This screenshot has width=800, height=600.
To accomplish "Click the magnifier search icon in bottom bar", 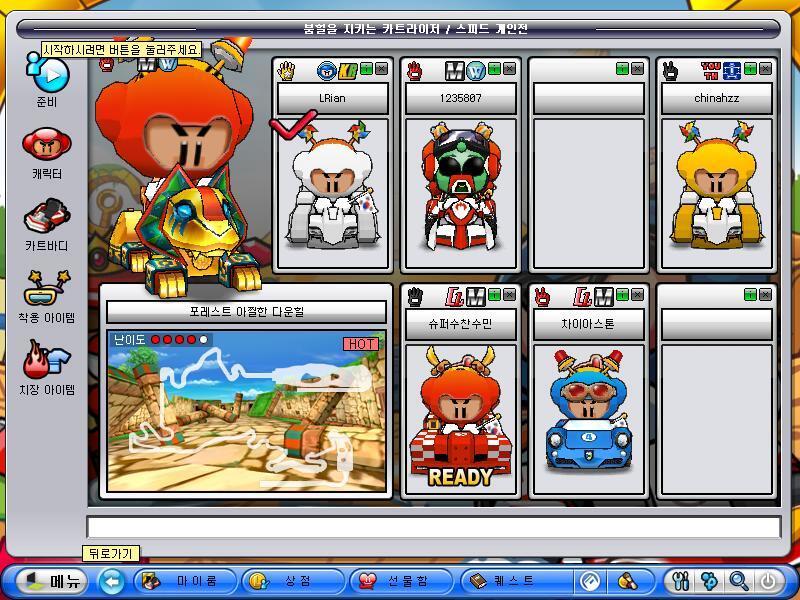I will pyautogui.click(x=739, y=580).
